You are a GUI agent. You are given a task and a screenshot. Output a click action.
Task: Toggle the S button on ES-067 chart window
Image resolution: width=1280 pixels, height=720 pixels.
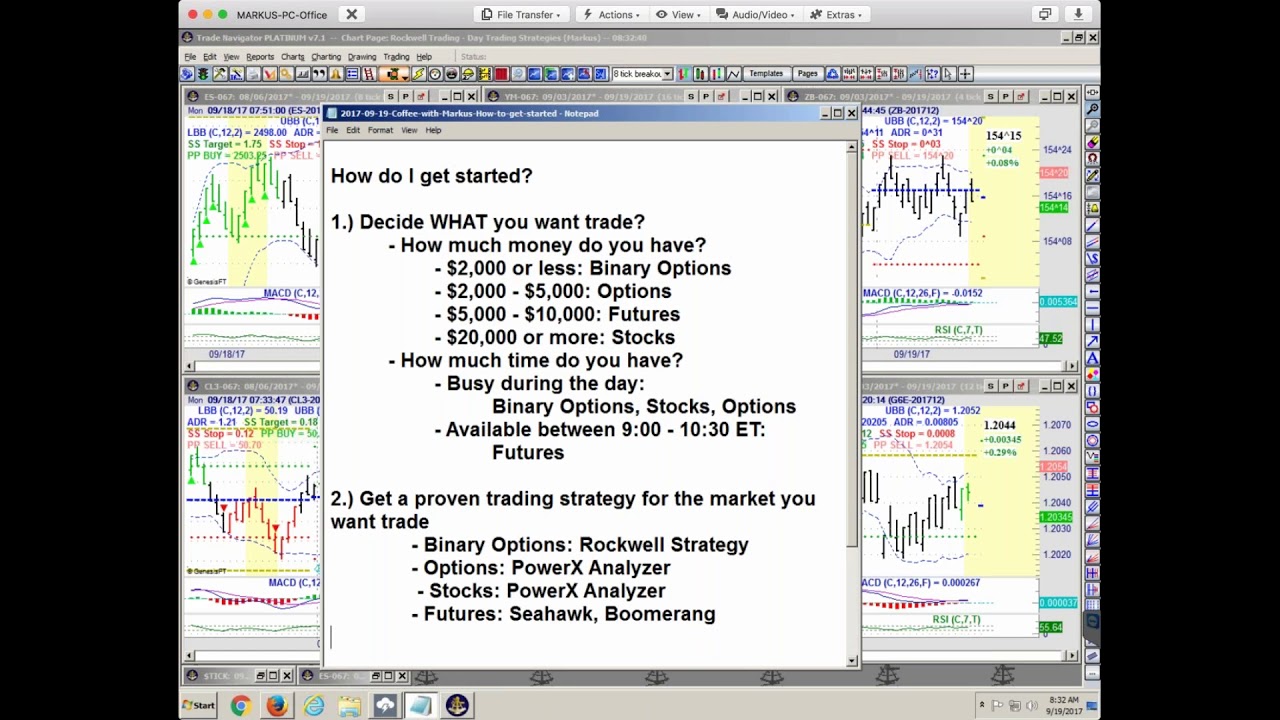click(390, 96)
